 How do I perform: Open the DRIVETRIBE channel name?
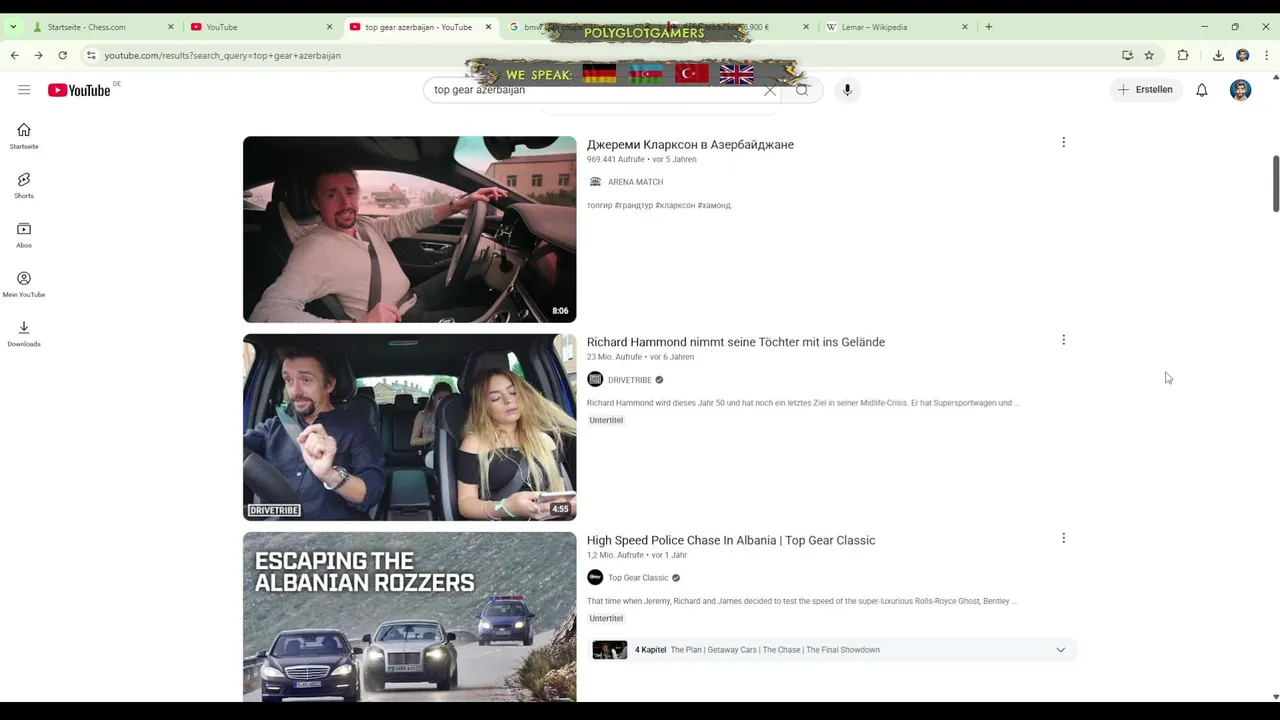click(630, 380)
